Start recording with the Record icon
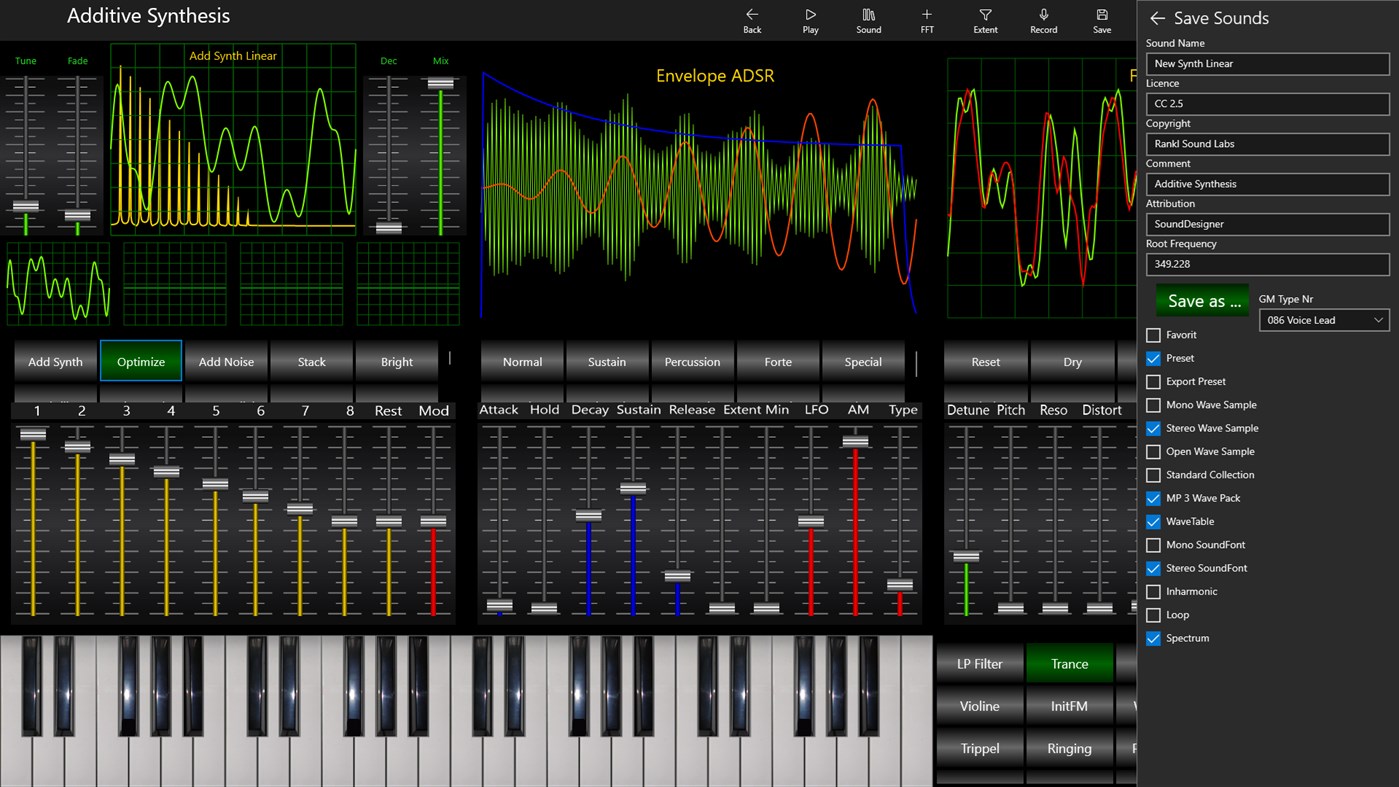This screenshot has width=1399, height=787. (x=1043, y=20)
